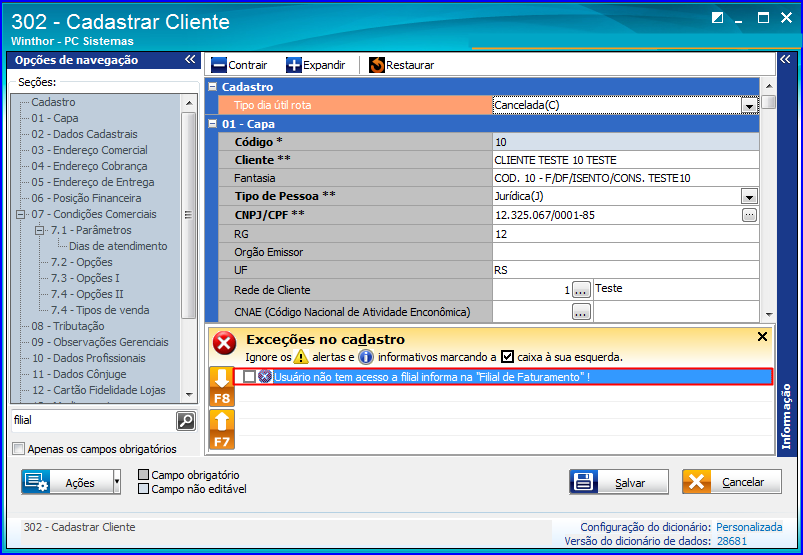Click the sections tree scroll down arrow
Viewport: 803px width, 555px height.
189,395
